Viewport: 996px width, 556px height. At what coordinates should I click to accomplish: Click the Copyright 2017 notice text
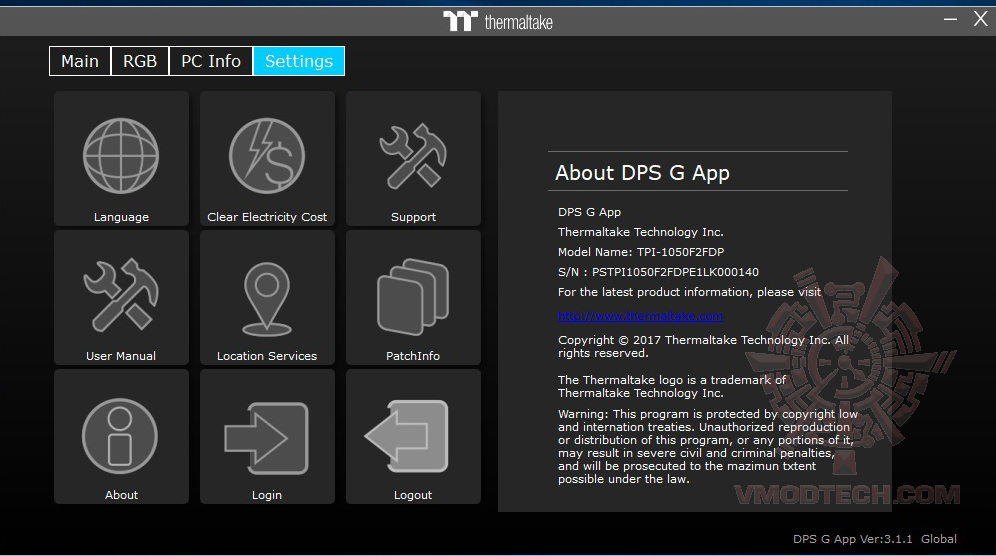(x=703, y=346)
